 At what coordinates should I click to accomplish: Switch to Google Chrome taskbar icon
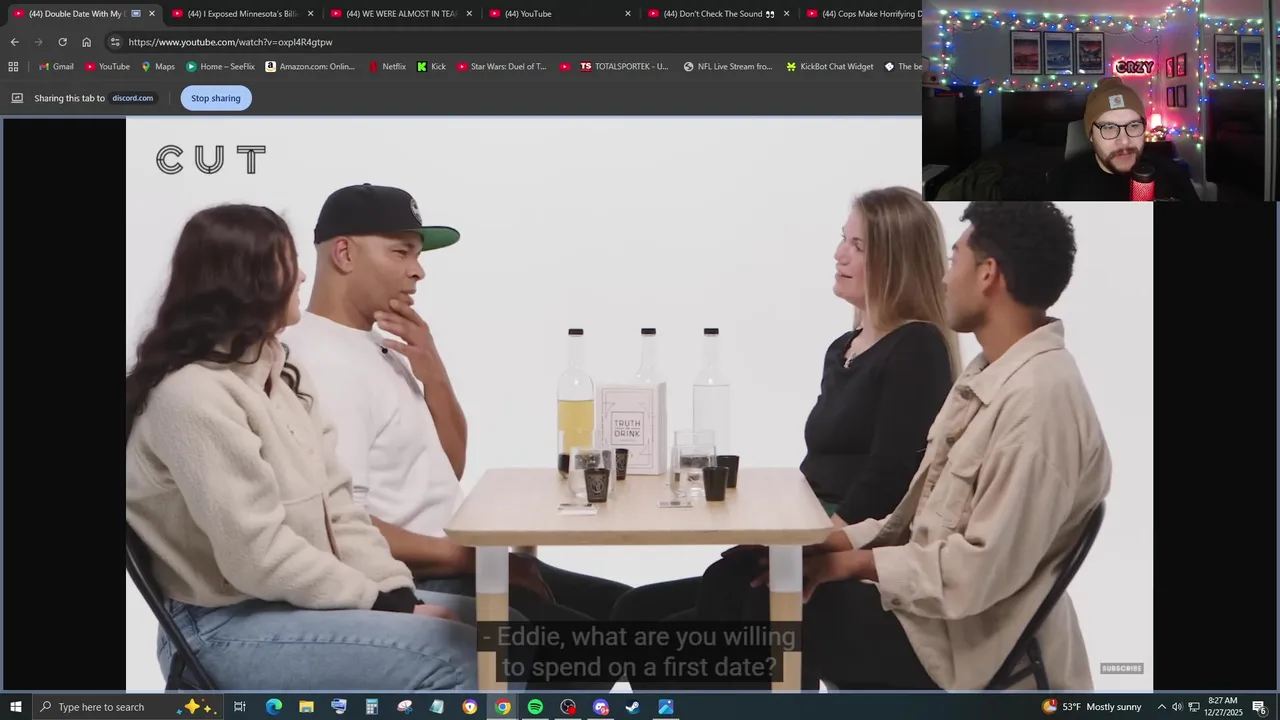tap(502, 707)
